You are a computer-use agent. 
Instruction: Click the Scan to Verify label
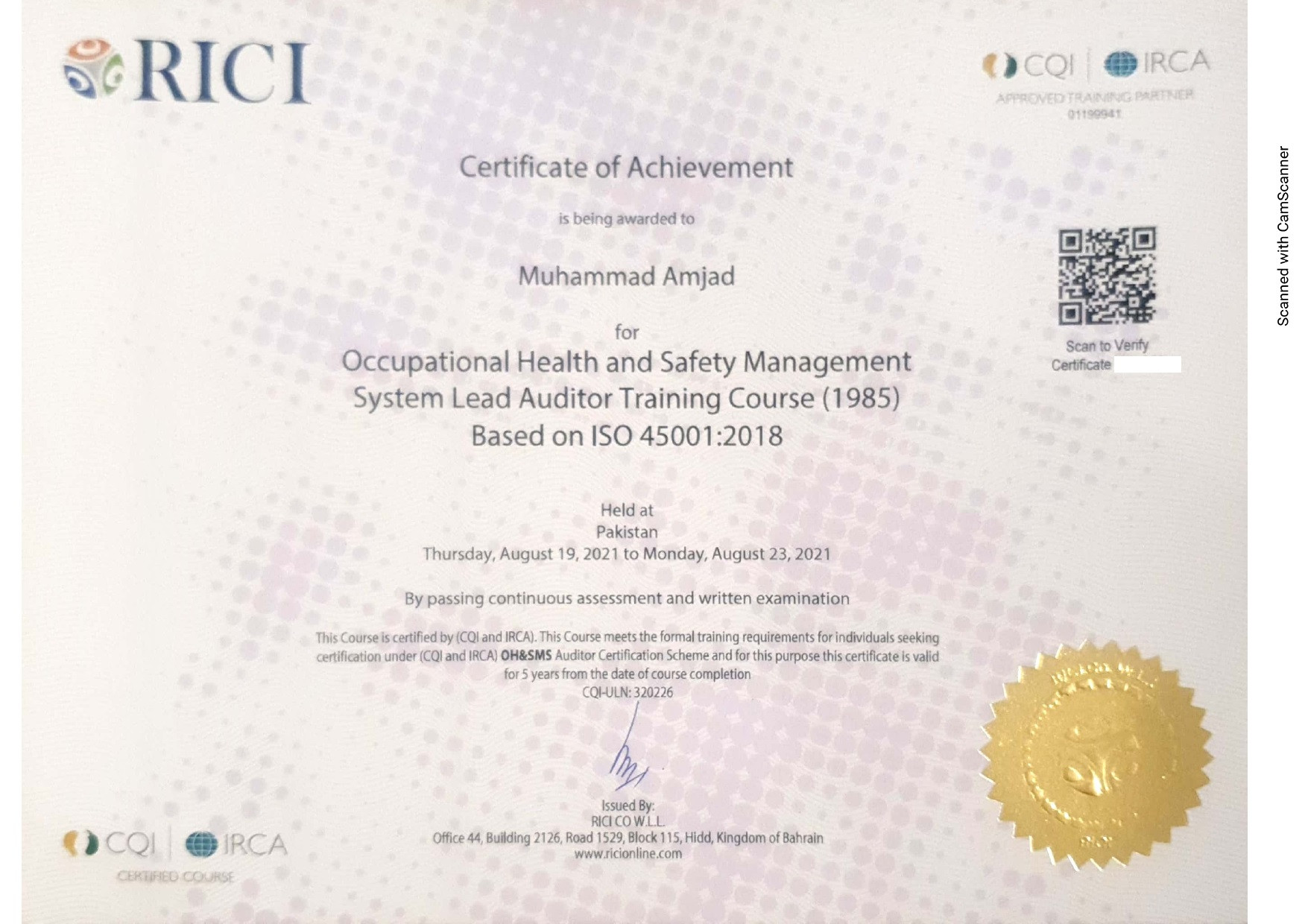tap(1106, 346)
